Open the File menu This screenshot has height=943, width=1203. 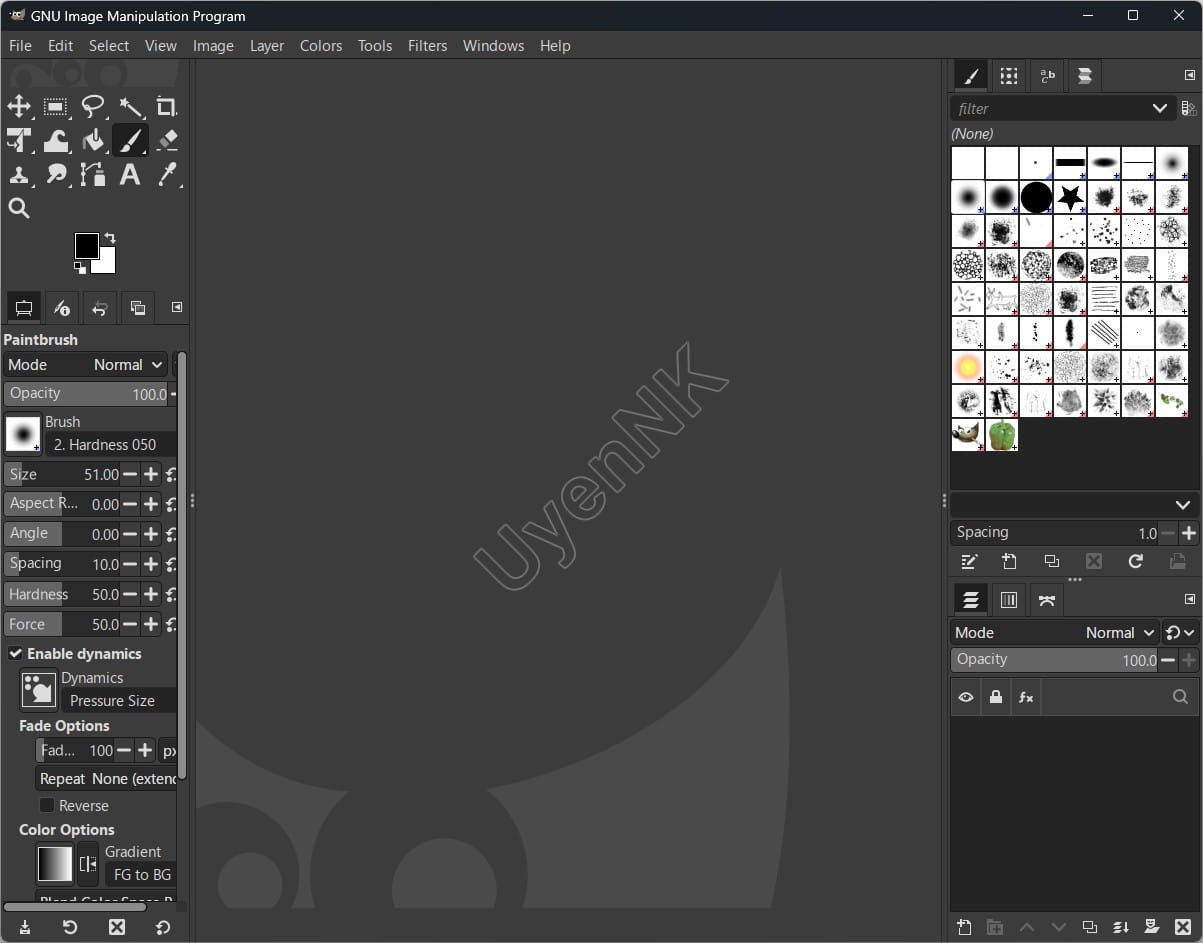click(20, 46)
